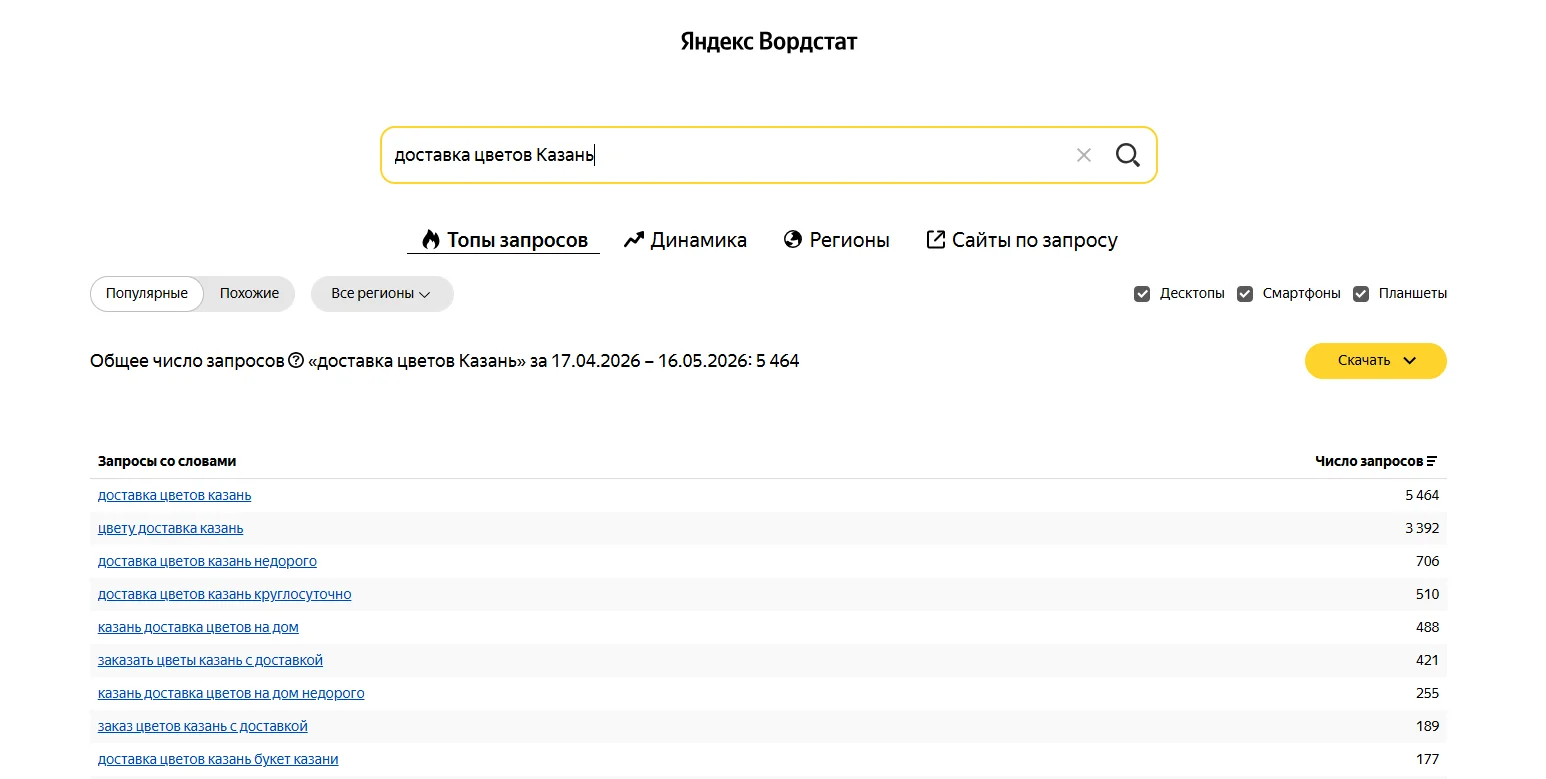Switch to the Регионы tab
This screenshot has width=1546, height=779.
tap(837, 240)
